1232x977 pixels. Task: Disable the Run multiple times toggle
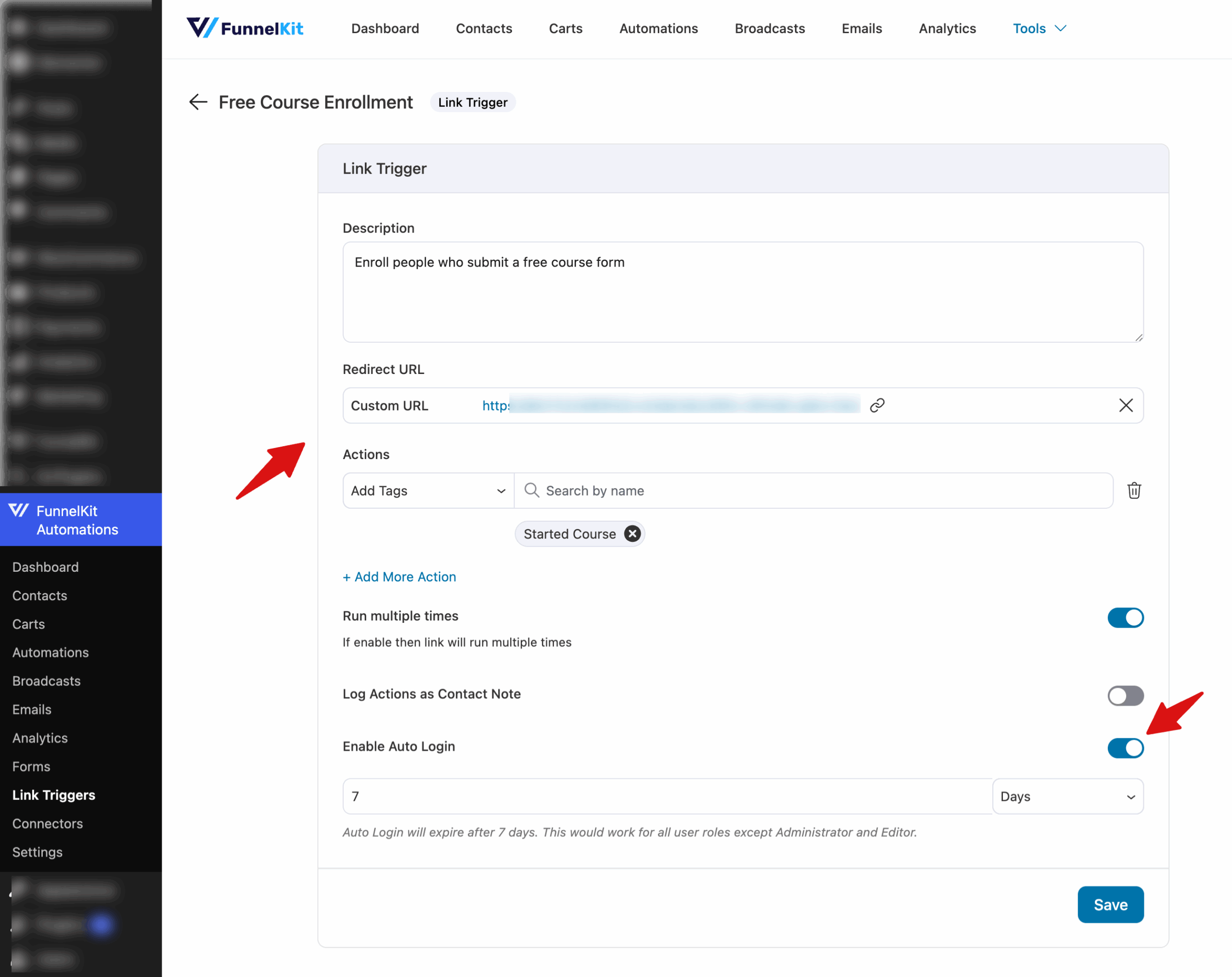[x=1125, y=617]
